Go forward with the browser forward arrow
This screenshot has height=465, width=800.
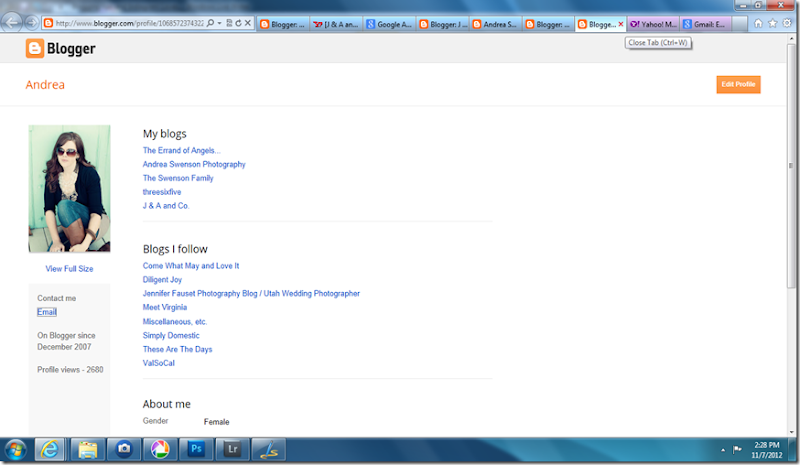32,22
